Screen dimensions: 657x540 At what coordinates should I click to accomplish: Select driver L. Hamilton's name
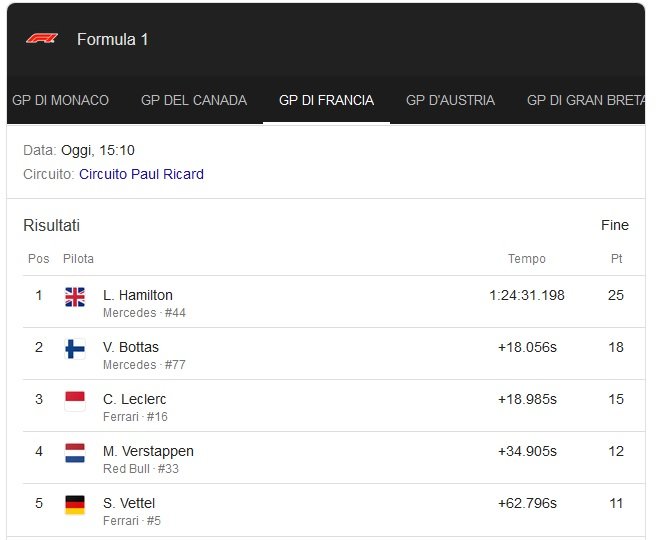(138, 295)
